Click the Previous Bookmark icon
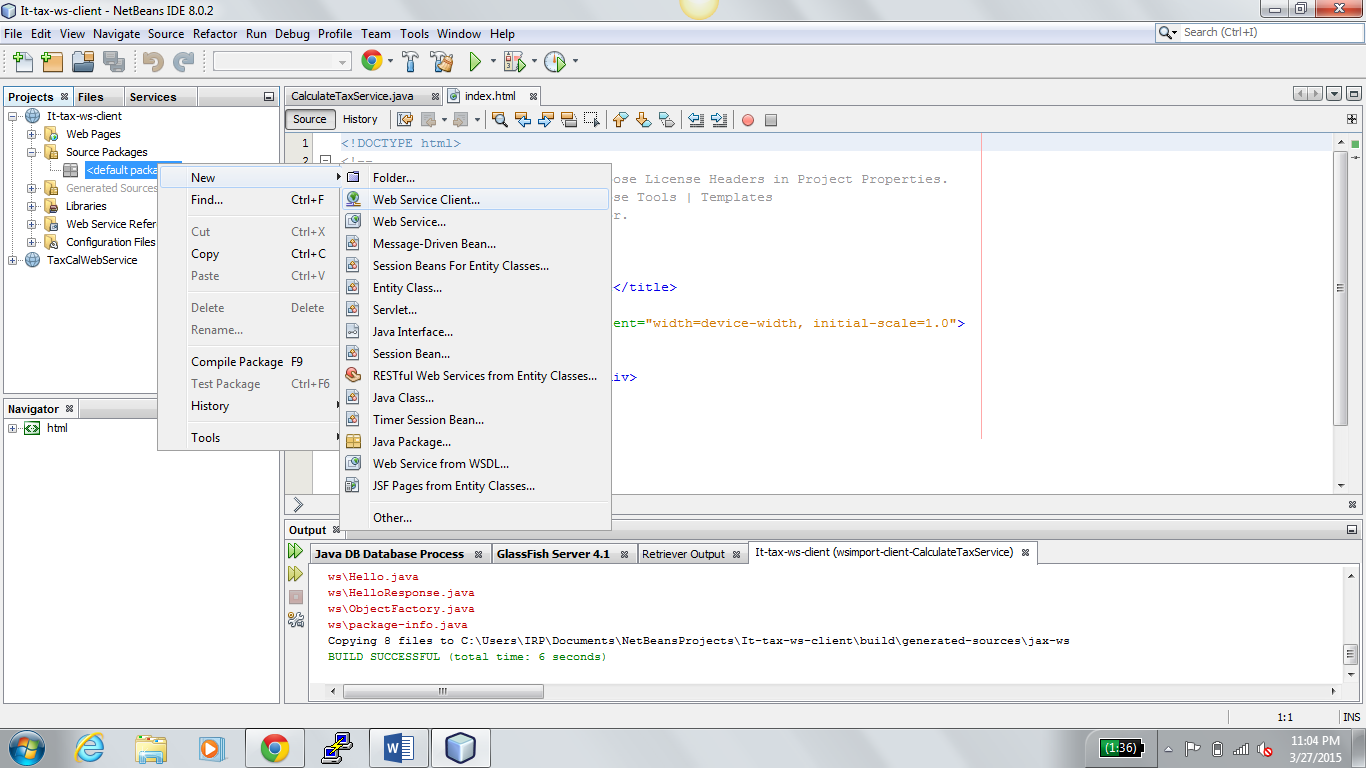The height and width of the screenshot is (768, 1366). click(x=620, y=120)
